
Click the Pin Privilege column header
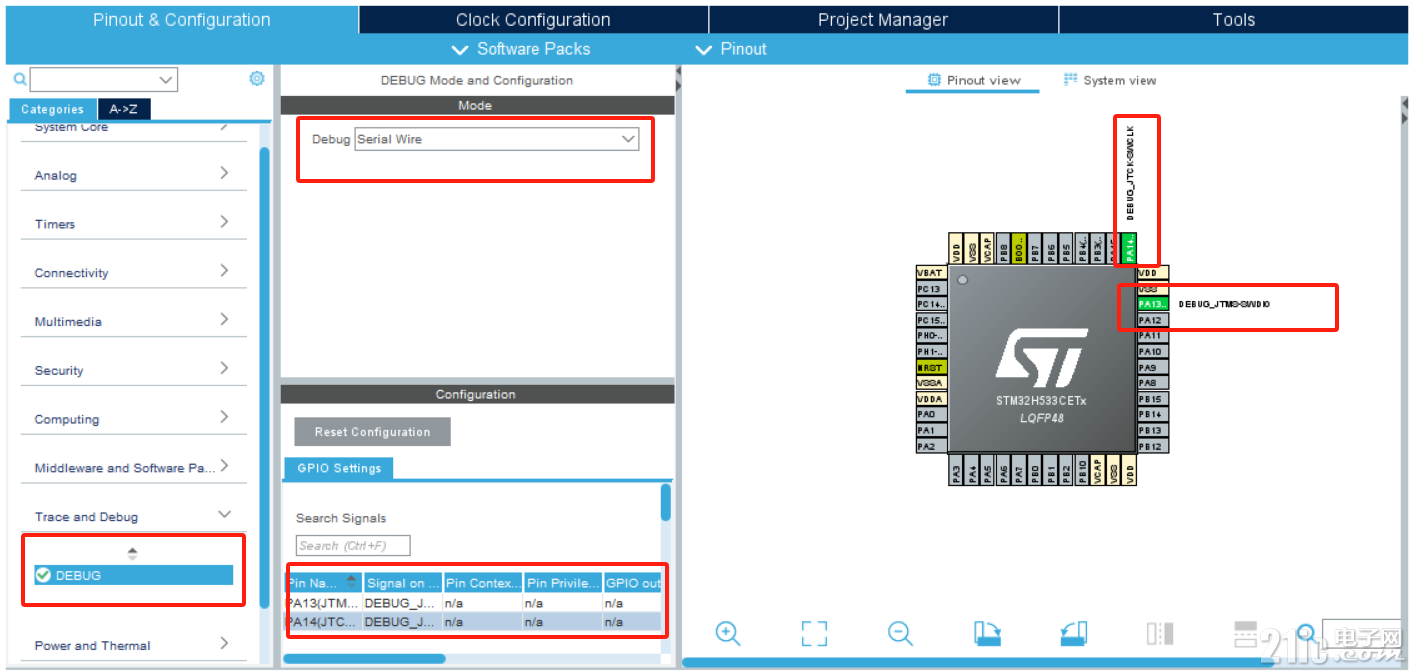click(563, 583)
